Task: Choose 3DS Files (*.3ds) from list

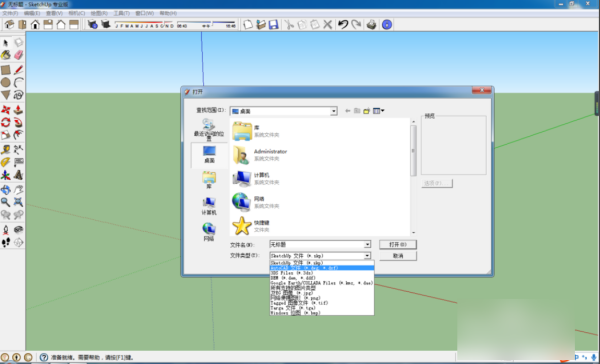Action: [x=322, y=273]
